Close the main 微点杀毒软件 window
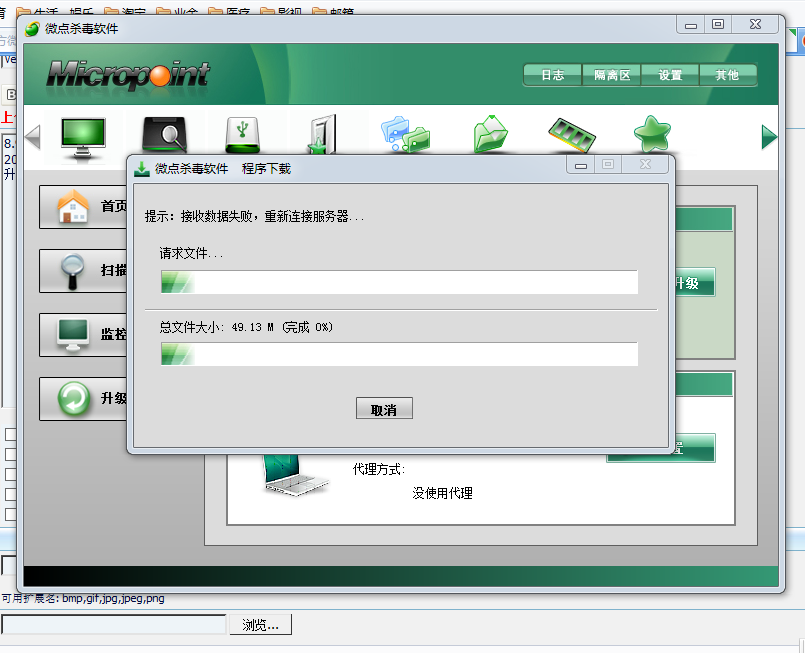This screenshot has height=653, width=805. click(755, 25)
